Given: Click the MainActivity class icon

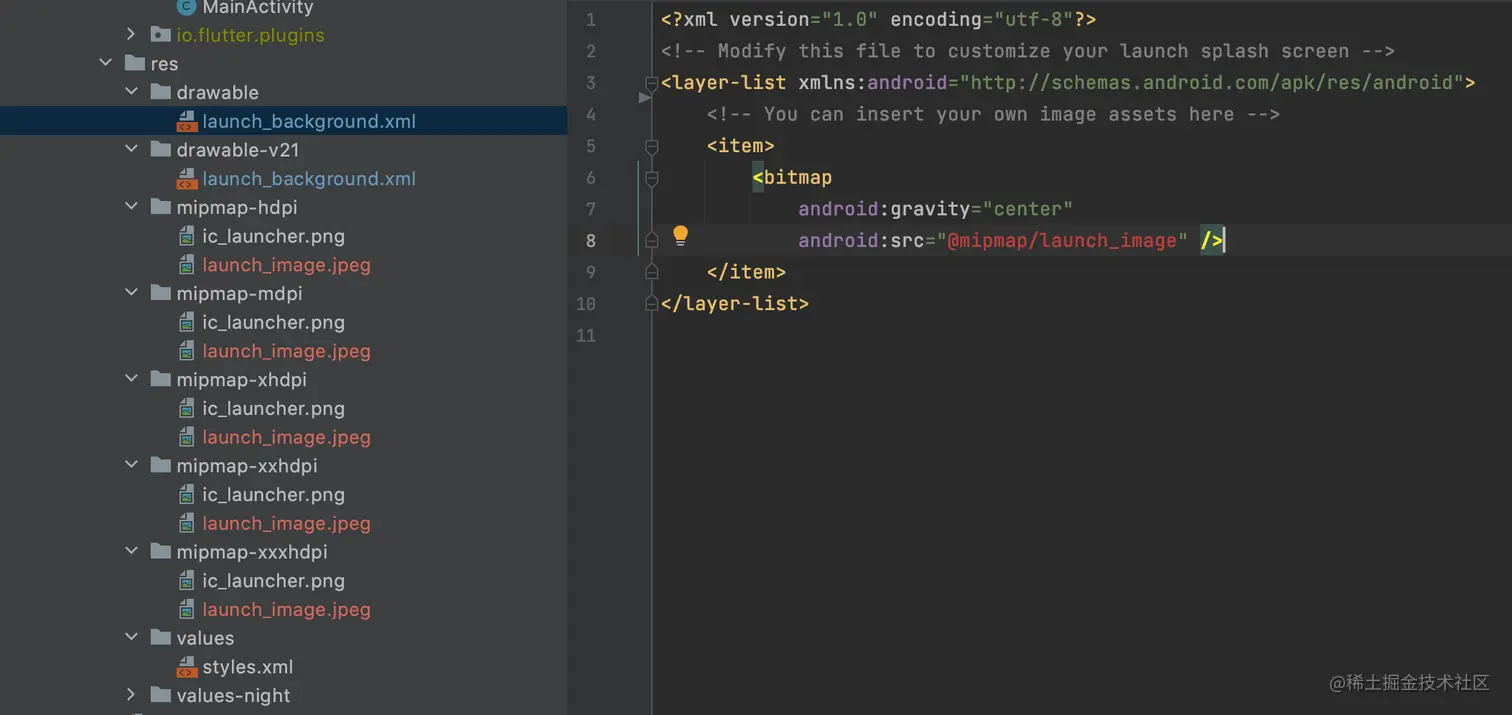Looking at the screenshot, I should pyautogui.click(x=186, y=7).
